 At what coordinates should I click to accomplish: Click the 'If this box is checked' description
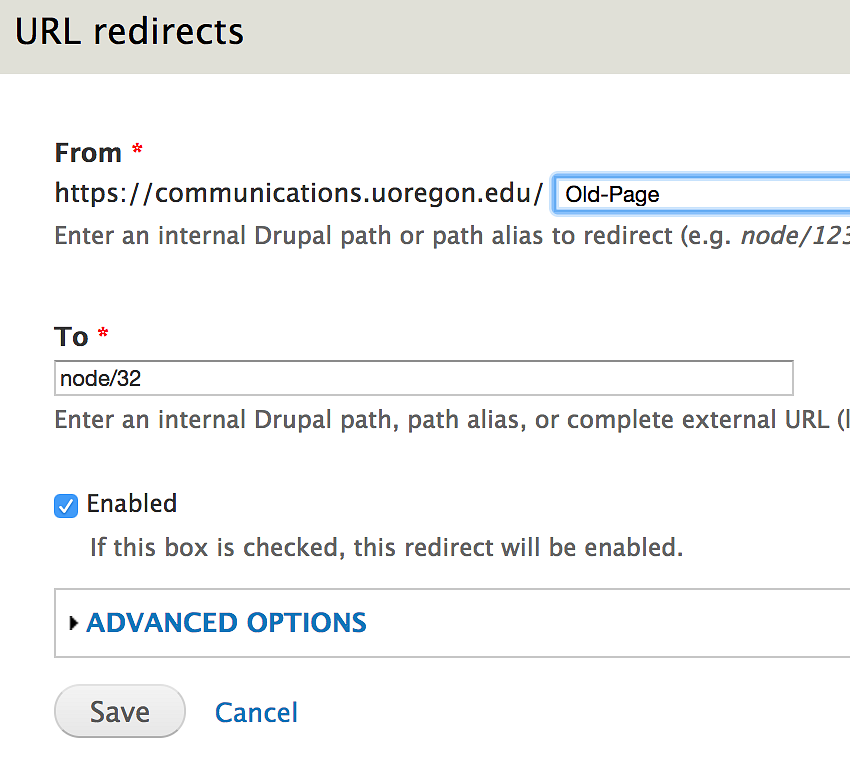[x=386, y=548]
